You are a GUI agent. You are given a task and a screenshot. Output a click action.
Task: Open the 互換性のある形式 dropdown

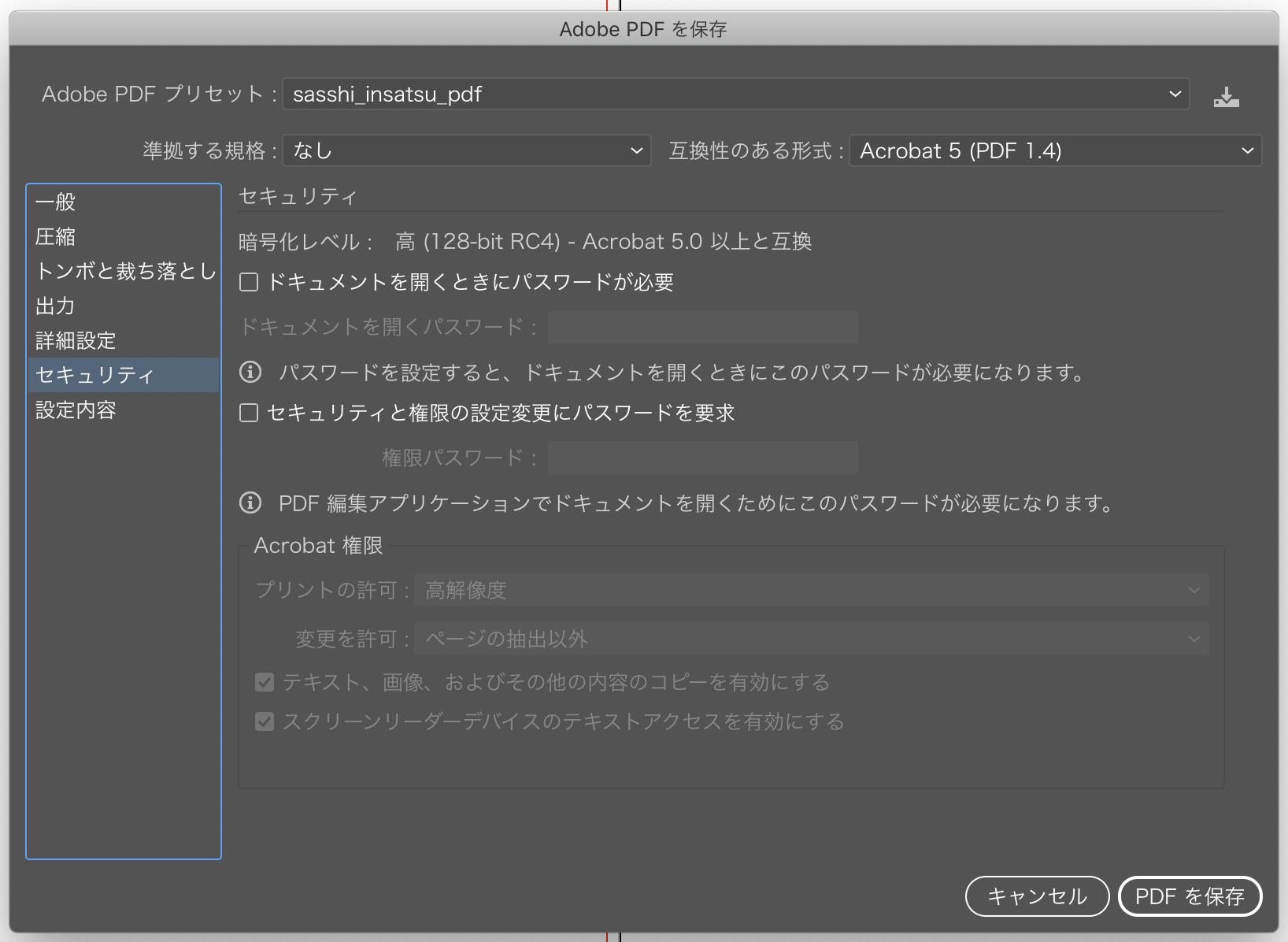point(1055,150)
